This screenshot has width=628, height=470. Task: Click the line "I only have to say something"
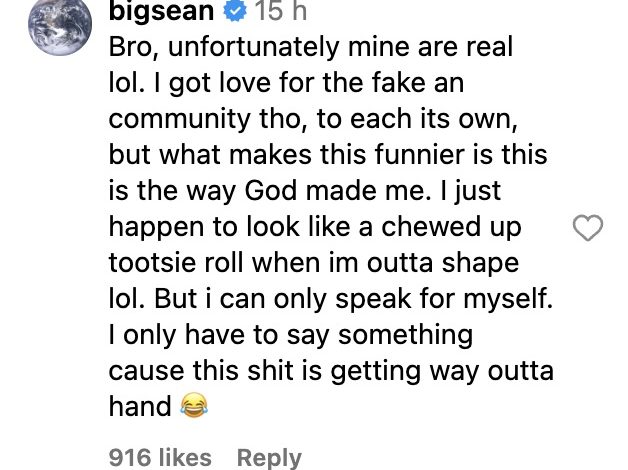pyautogui.click(x=290, y=334)
